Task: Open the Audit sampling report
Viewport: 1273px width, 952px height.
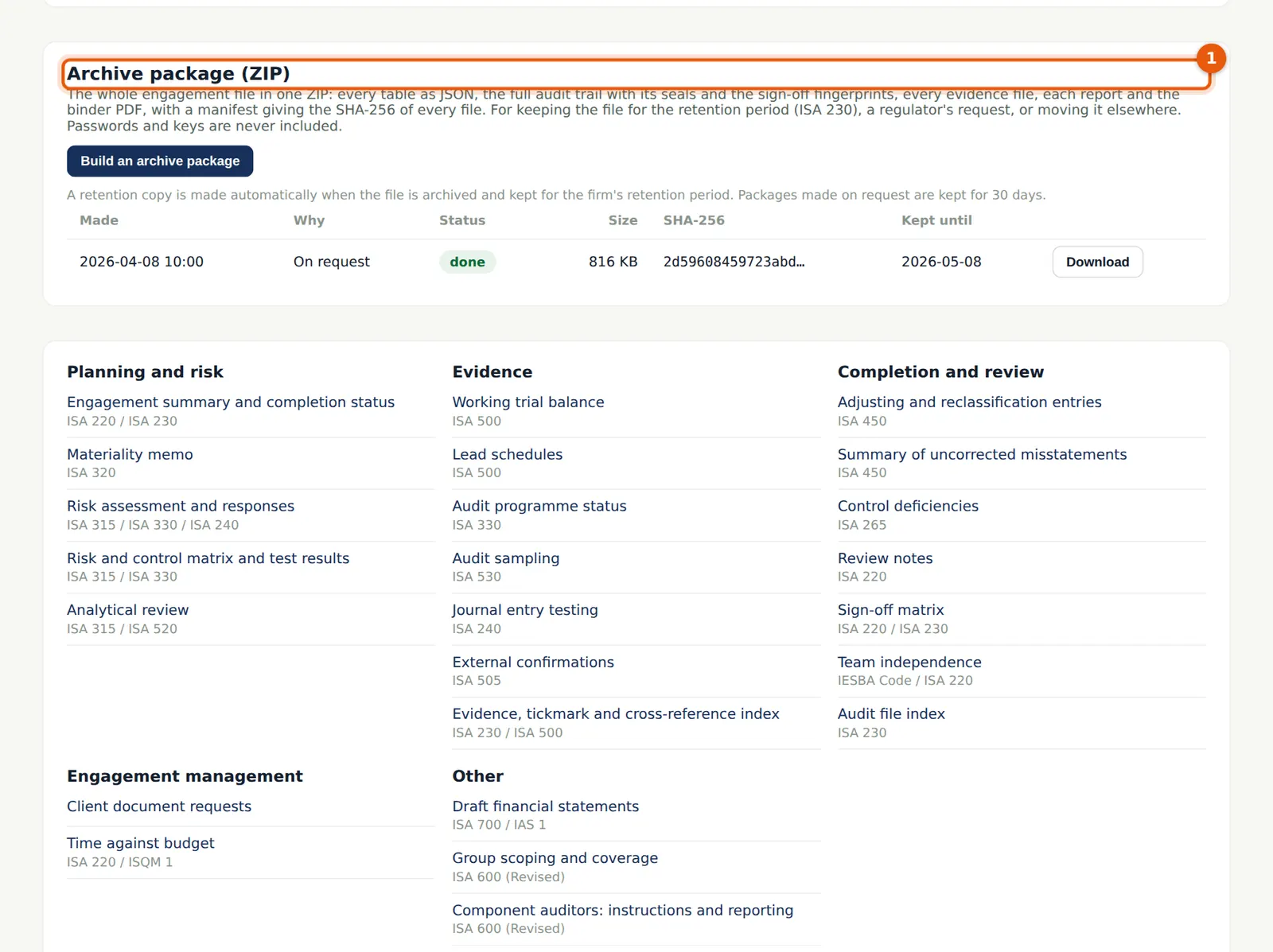Action: (x=506, y=558)
